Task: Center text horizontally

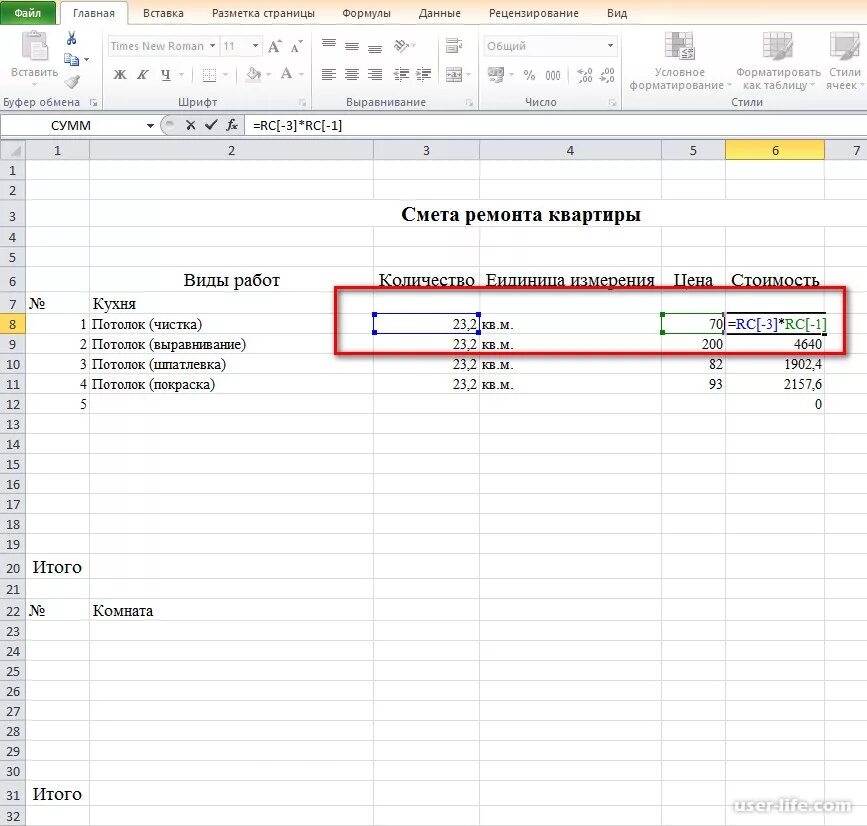Action: (352, 74)
